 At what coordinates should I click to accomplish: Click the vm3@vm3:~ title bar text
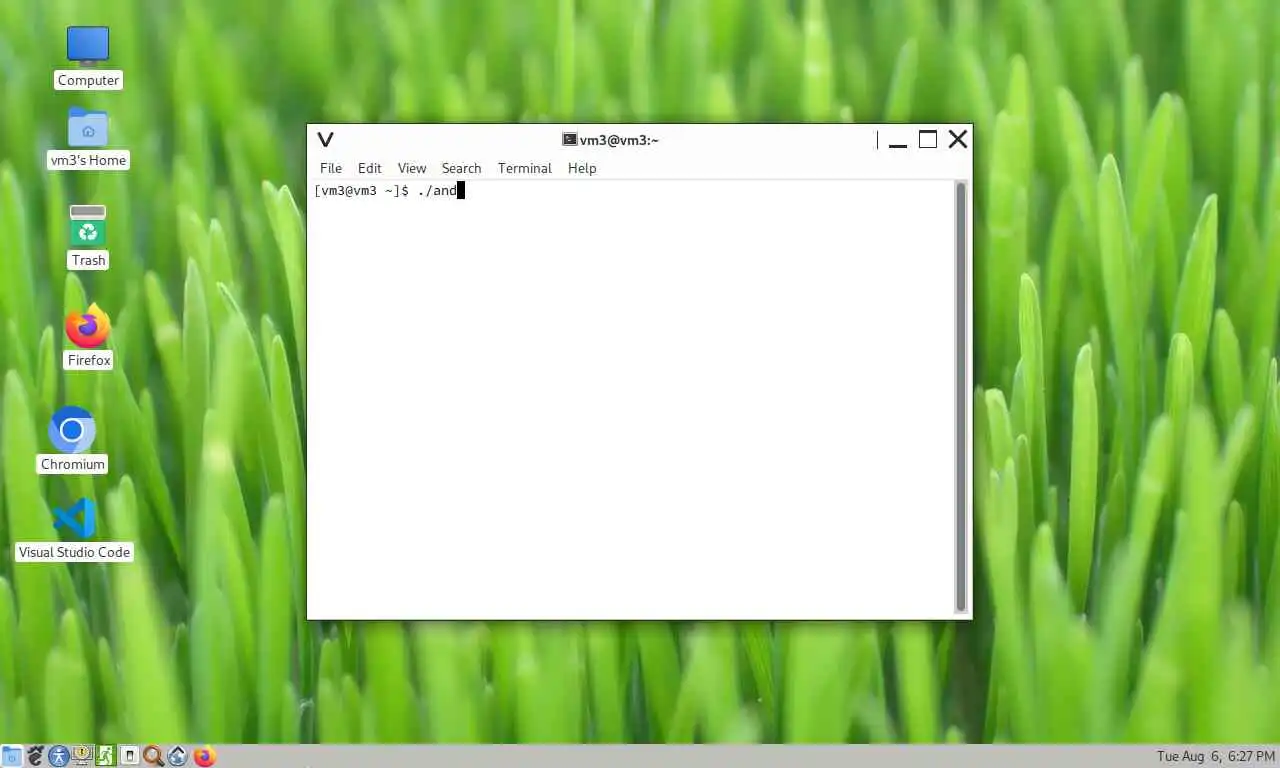point(619,140)
